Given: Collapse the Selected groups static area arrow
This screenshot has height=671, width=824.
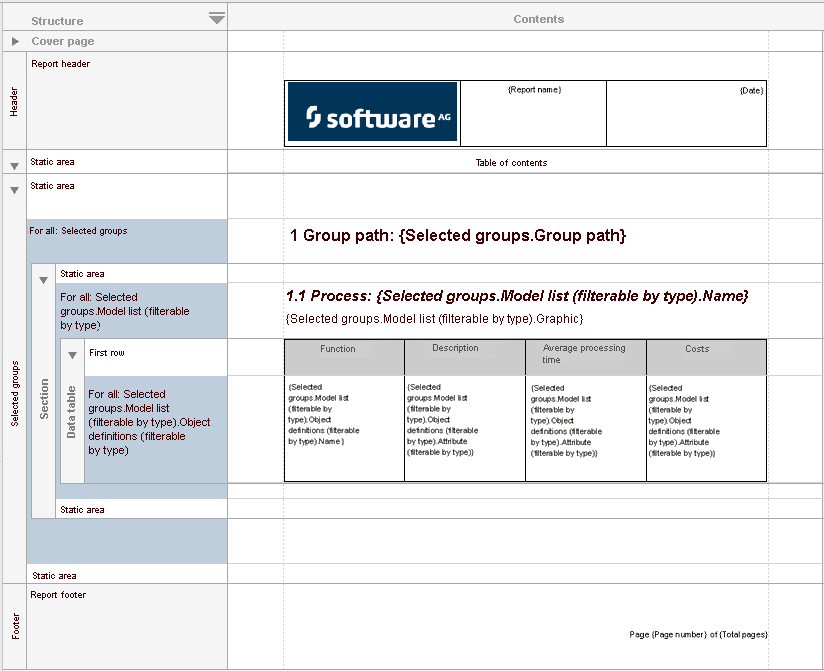Looking at the screenshot, I should point(15,190).
